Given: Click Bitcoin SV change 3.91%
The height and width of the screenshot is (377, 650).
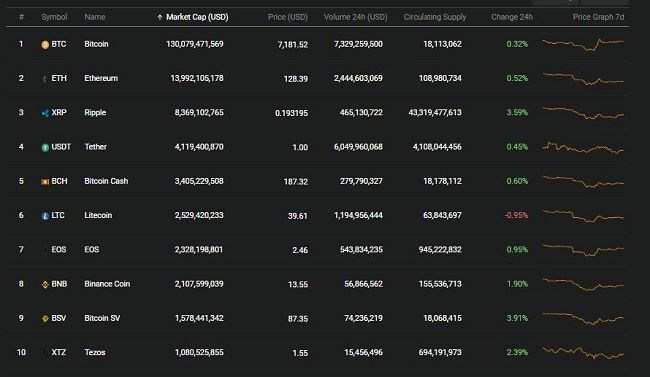Looking at the screenshot, I should 517,318.
